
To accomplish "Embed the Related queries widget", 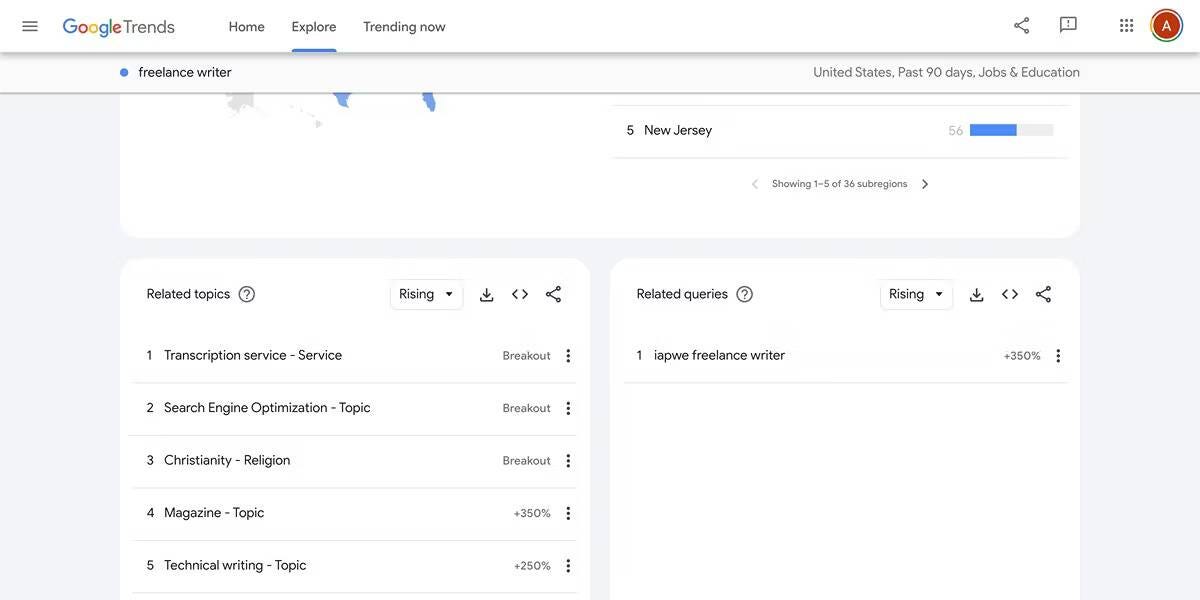I will [x=1010, y=294].
